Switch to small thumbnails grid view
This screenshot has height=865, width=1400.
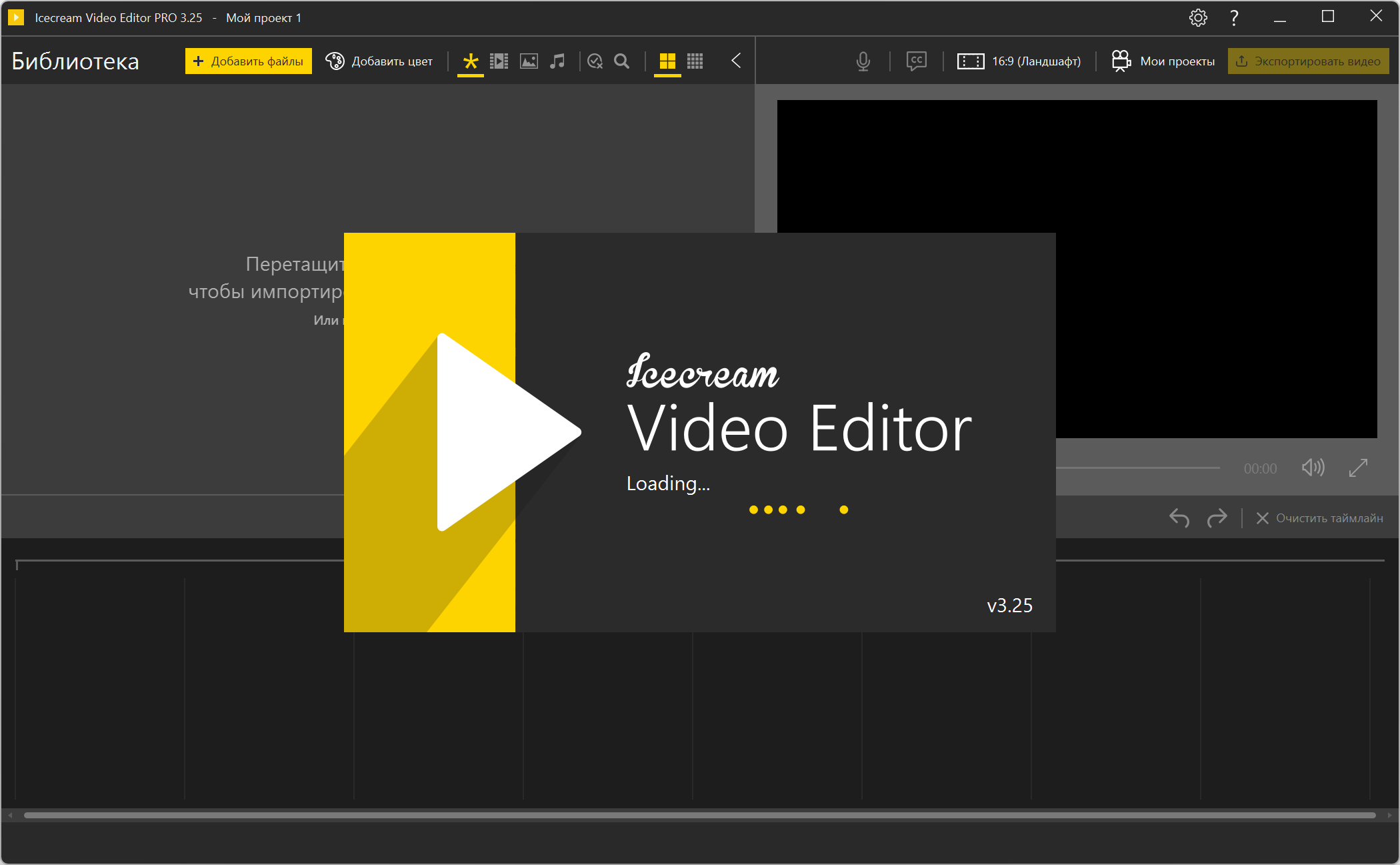(x=695, y=61)
